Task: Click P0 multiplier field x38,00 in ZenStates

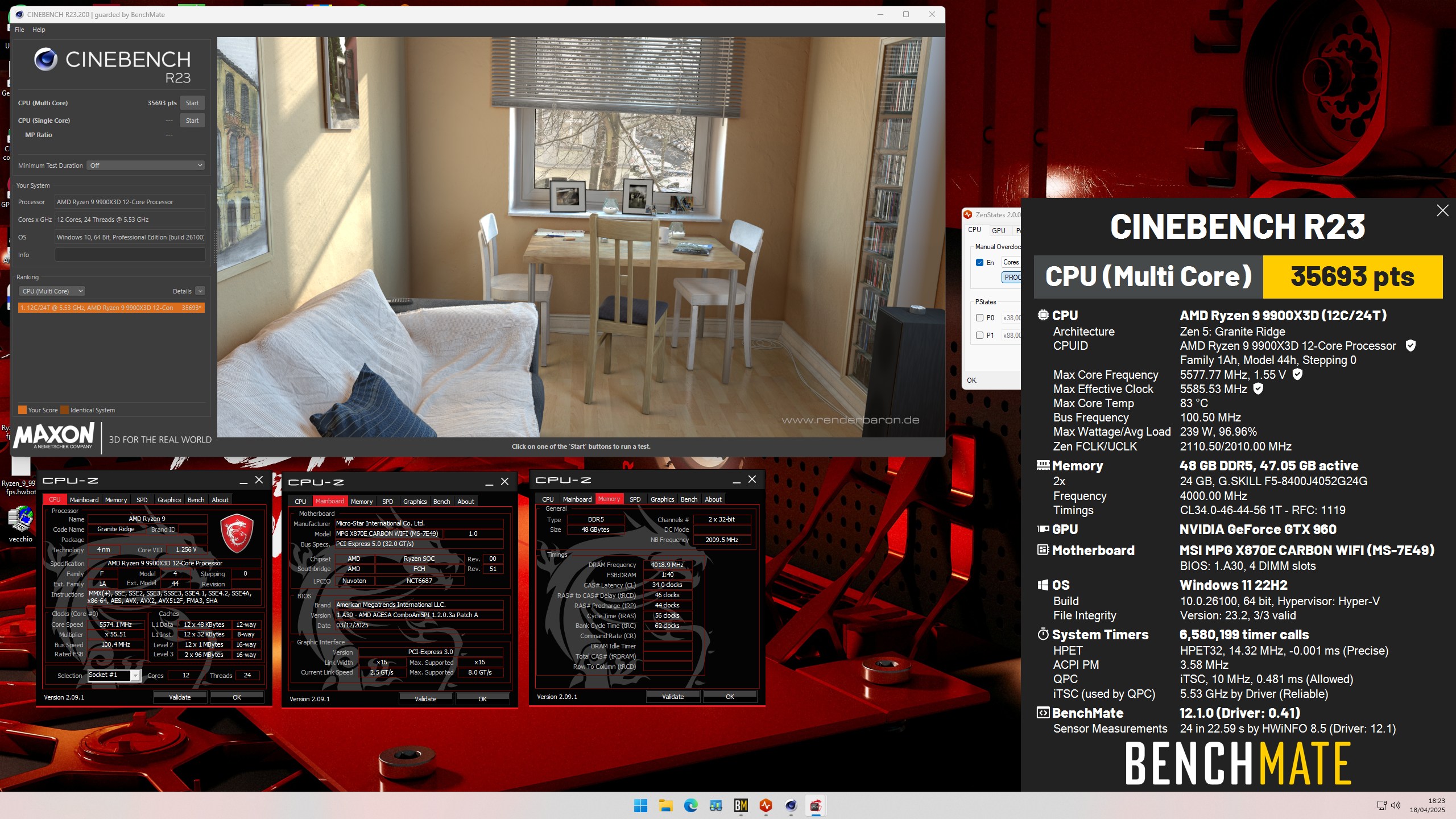Action: coord(1011,318)
